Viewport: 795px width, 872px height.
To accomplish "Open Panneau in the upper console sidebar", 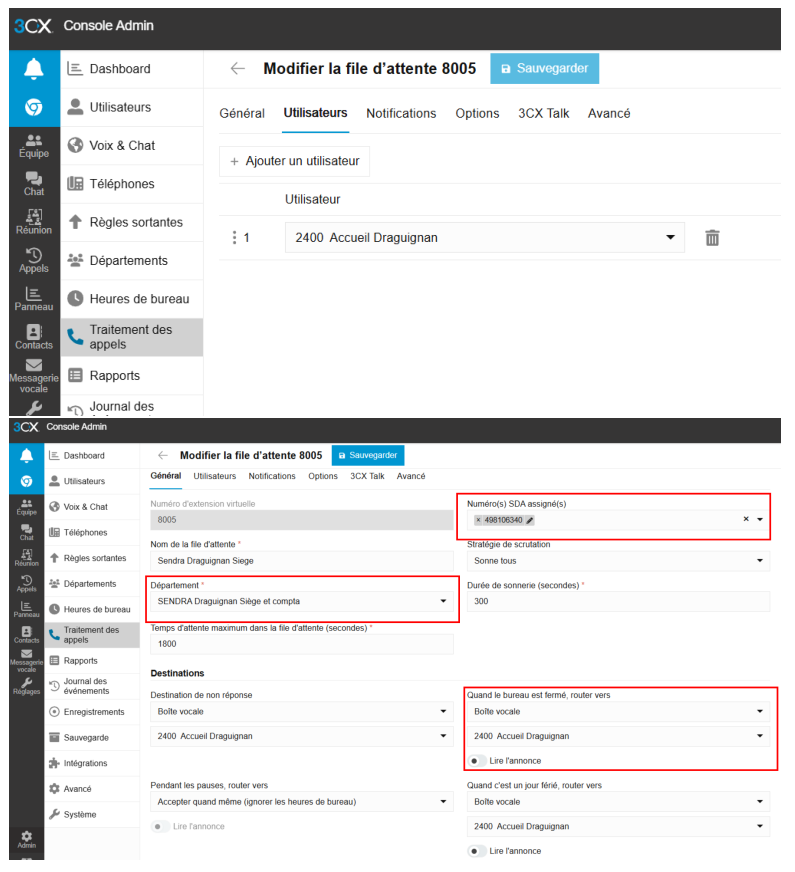I will tap(34, 299).
